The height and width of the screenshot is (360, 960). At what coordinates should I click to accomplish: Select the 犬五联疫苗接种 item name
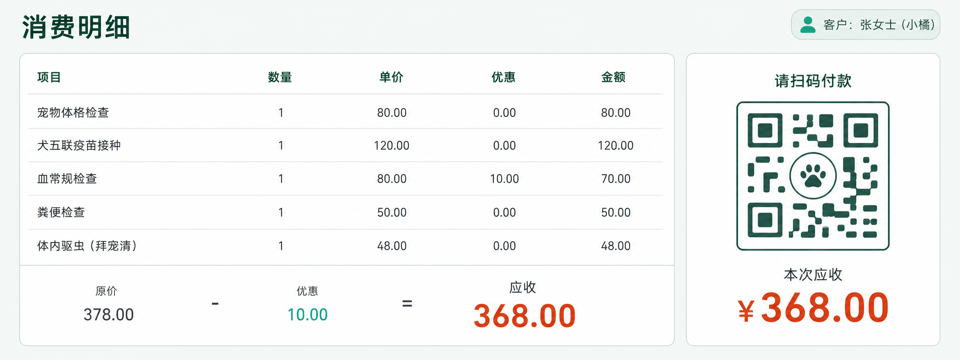79,146
